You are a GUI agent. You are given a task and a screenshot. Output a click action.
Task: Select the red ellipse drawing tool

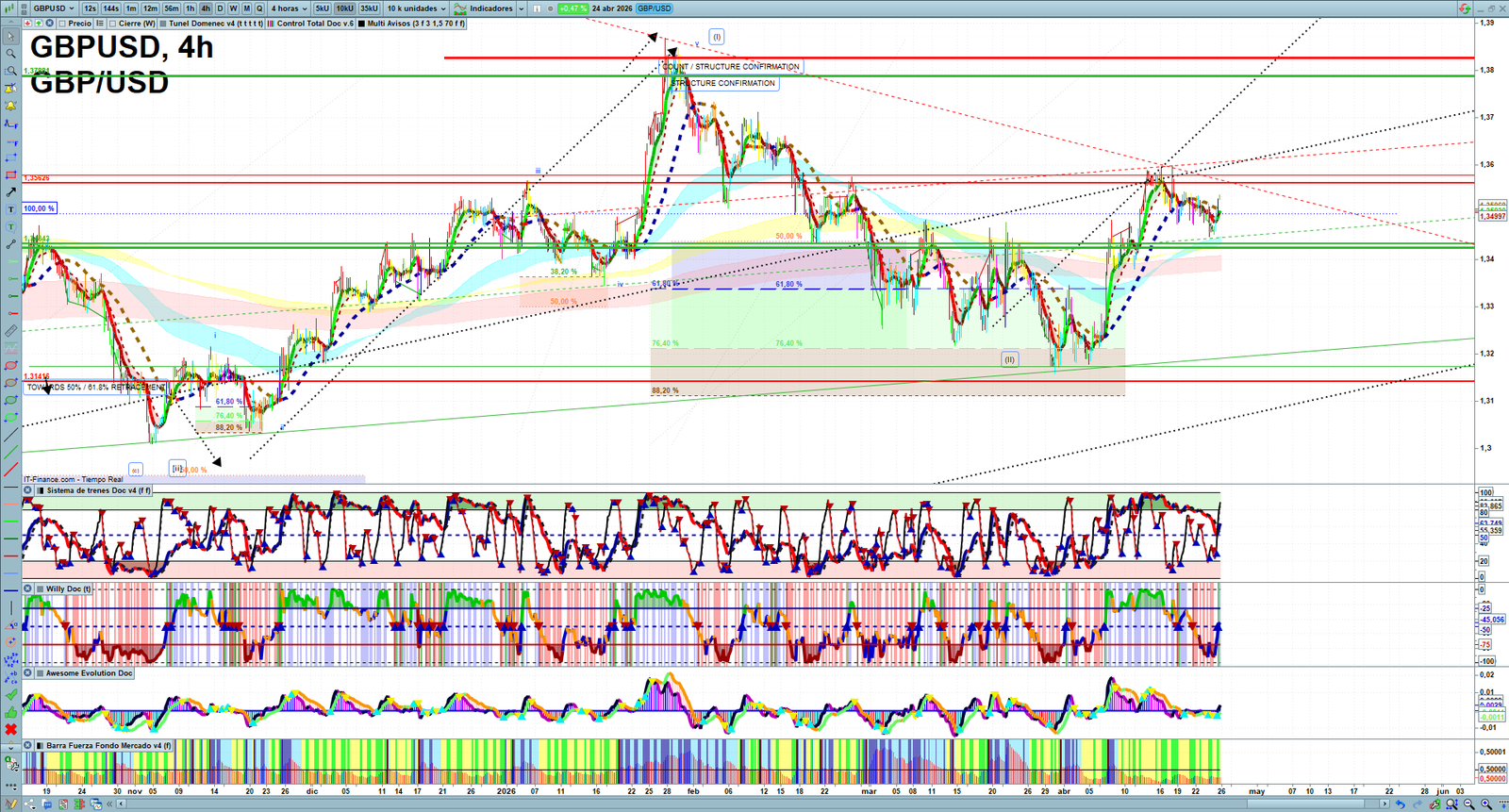click(10, 366)
